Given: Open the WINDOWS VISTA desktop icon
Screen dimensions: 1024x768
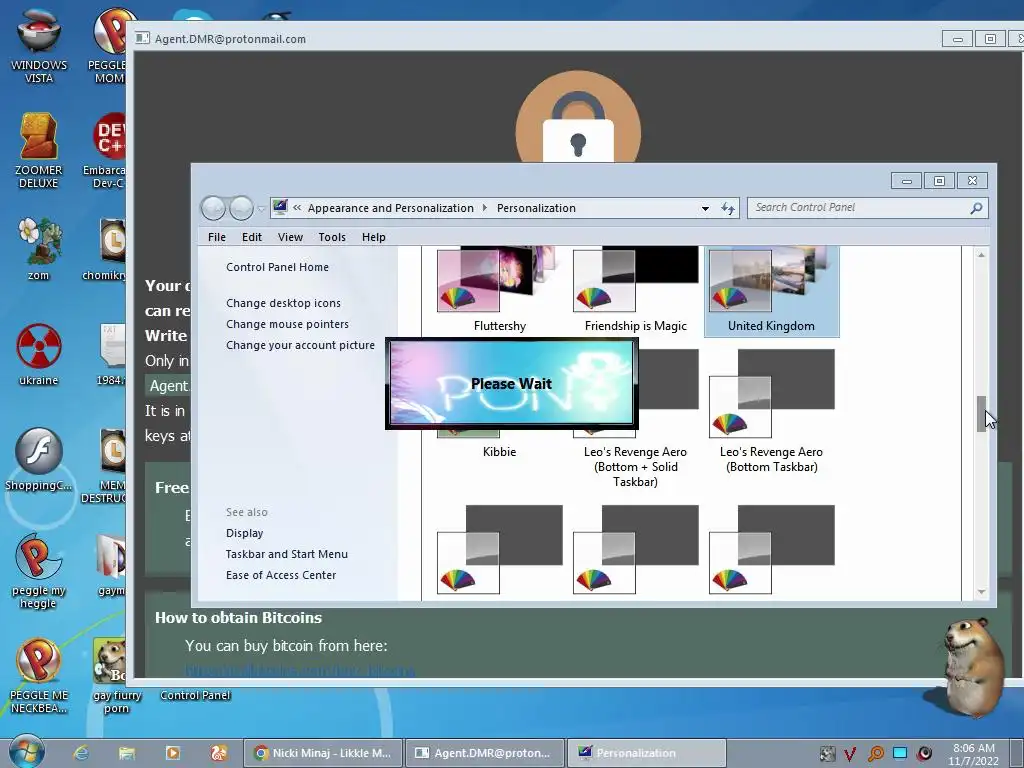Looking at the screenshot, I should (39, 46).
